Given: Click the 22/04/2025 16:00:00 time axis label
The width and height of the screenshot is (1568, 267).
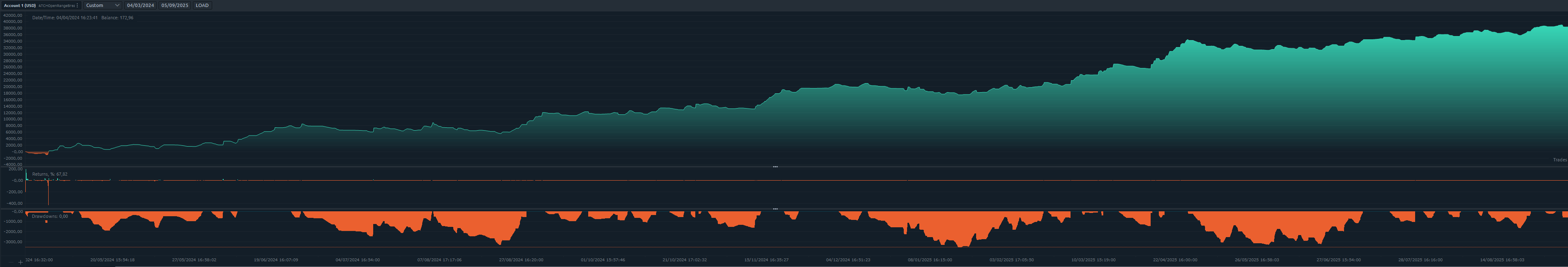Looking at the screenshot, I should [1175, 260].
